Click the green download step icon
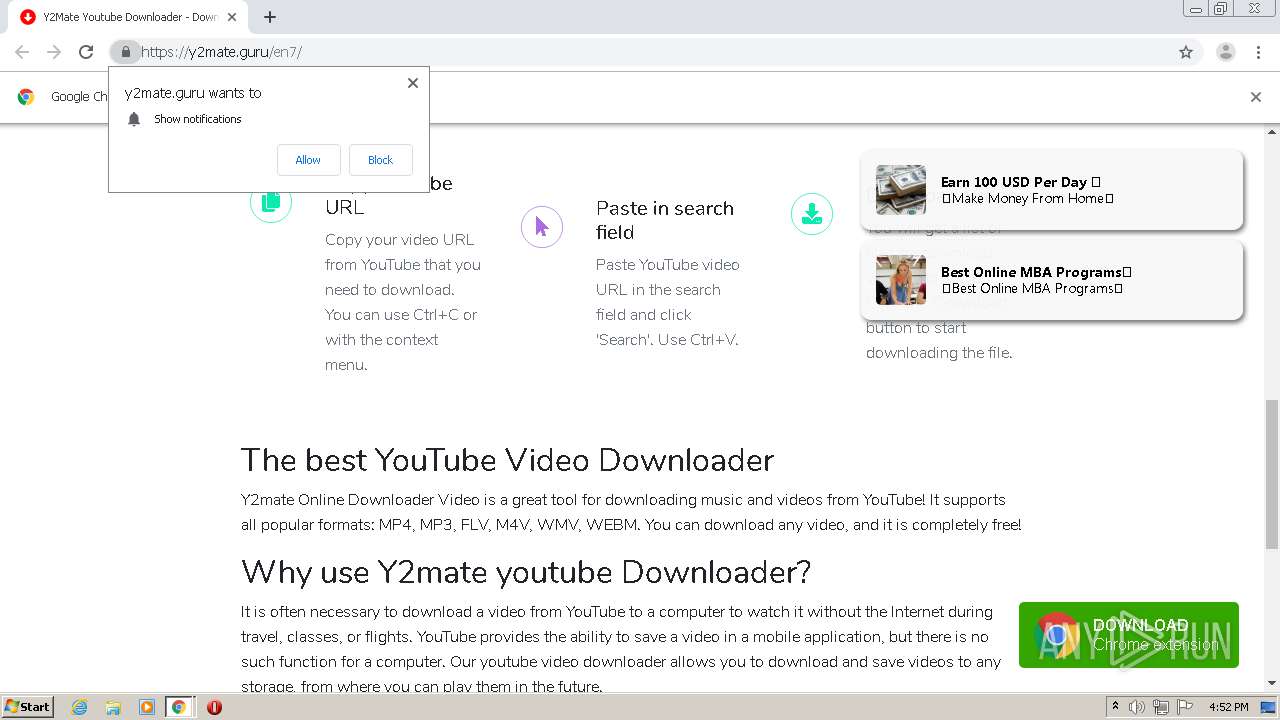 pyautogui.click(x=812, y=214)
